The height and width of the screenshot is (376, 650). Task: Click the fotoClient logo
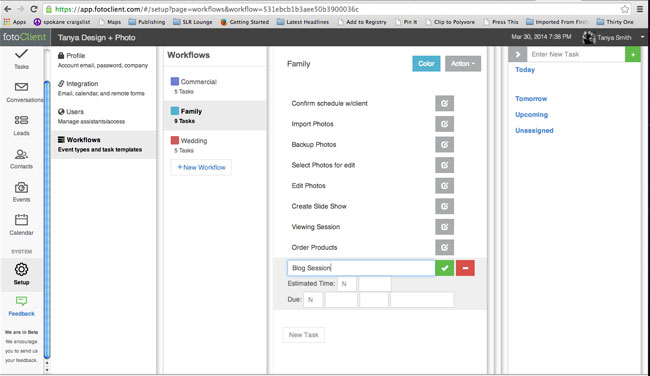[24, 37]
